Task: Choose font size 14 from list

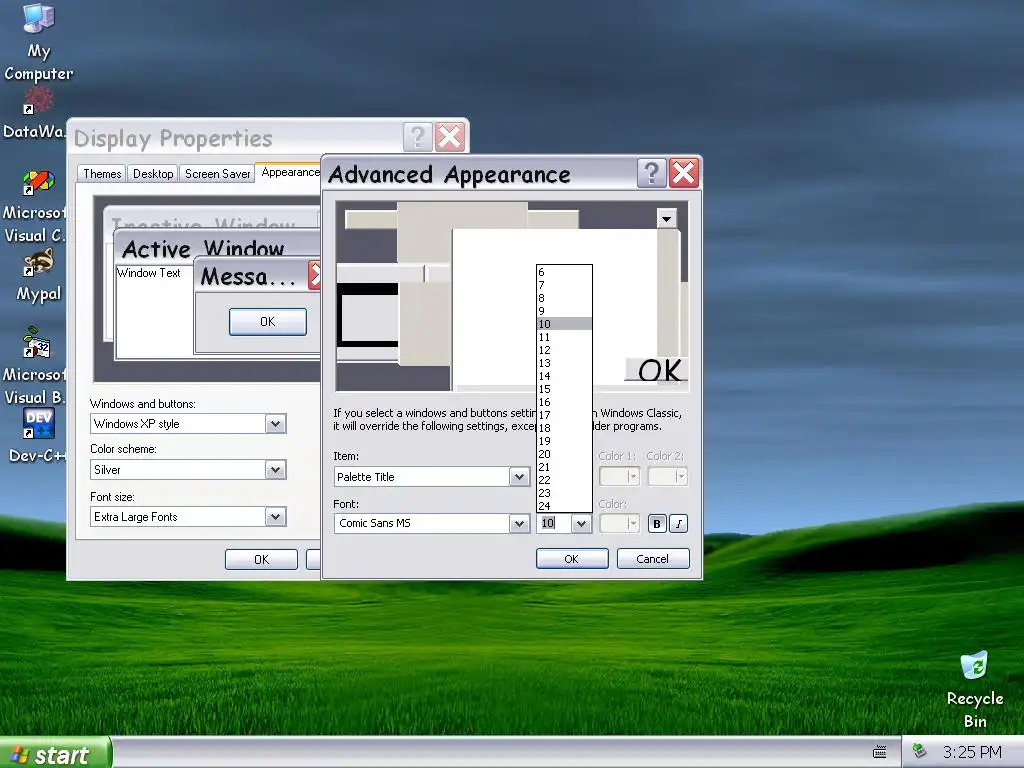Action: [x=564, y=376]
